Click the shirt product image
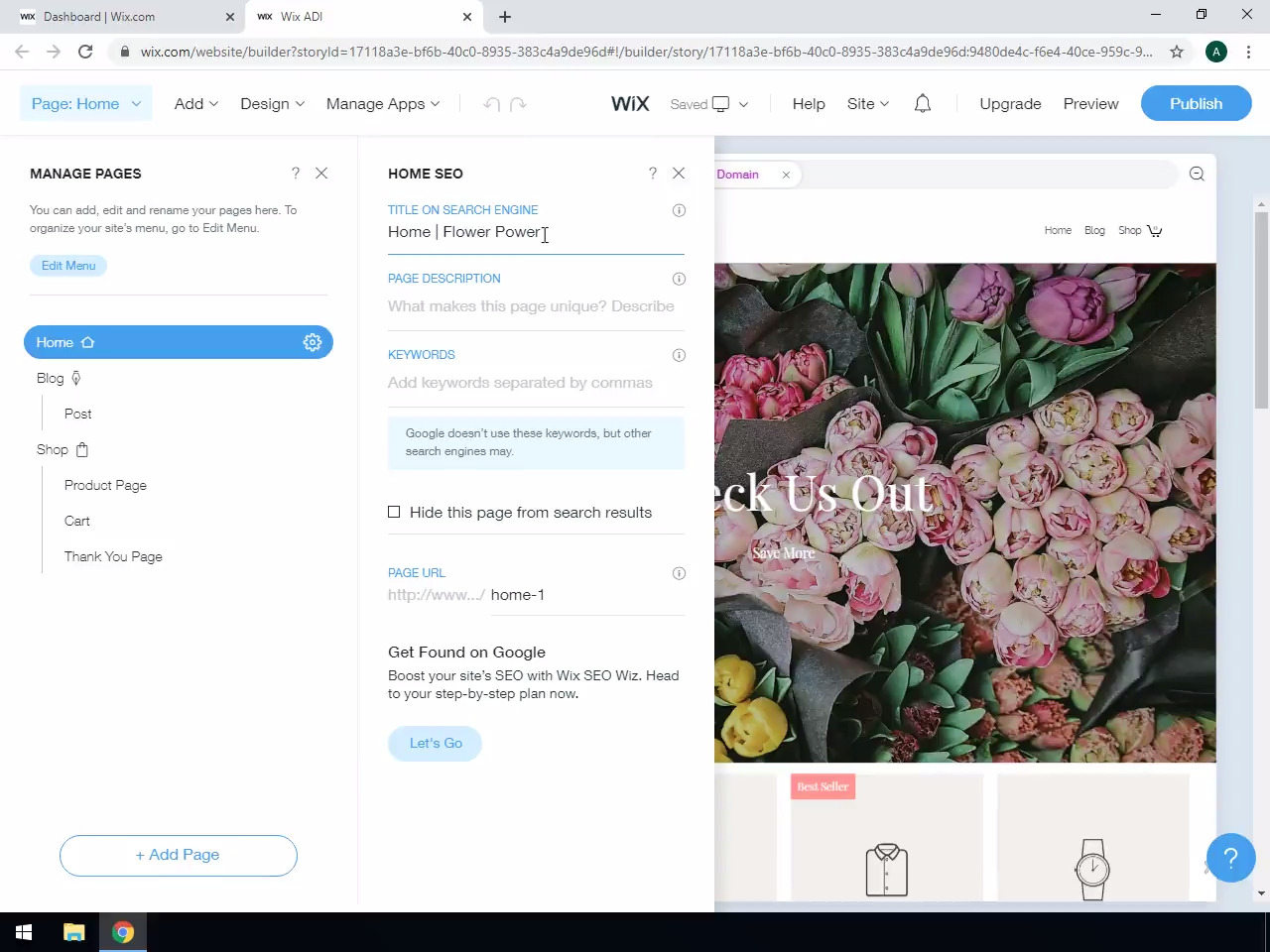The image size is (1270, 952). 887,870
